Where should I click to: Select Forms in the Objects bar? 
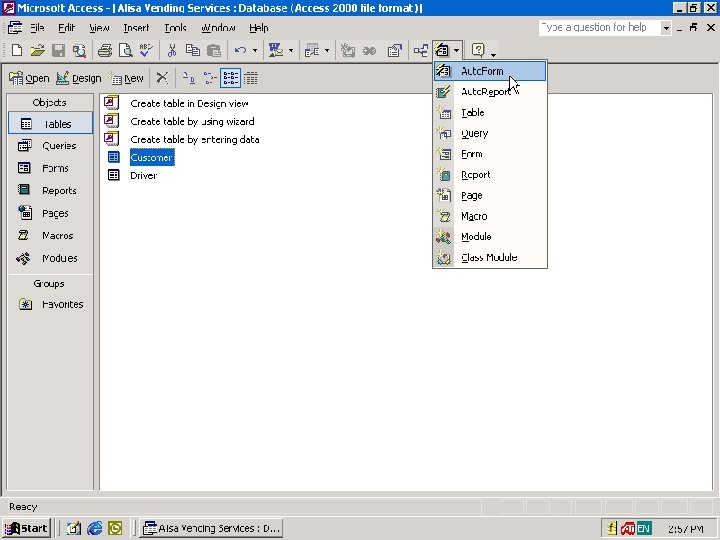click(x=51, y=168)
